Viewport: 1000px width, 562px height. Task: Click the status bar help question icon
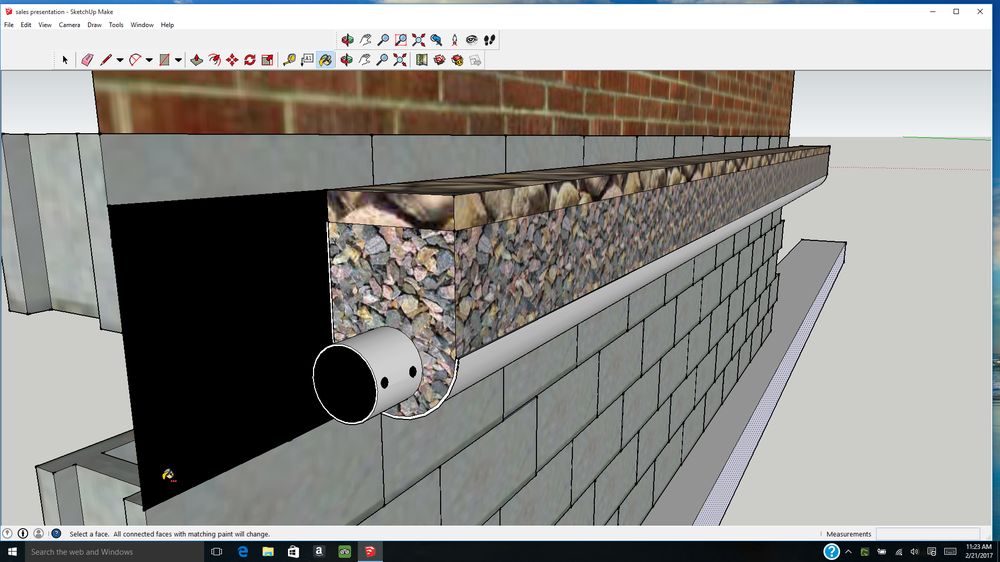pyautogui.click(x=56, y=534)
